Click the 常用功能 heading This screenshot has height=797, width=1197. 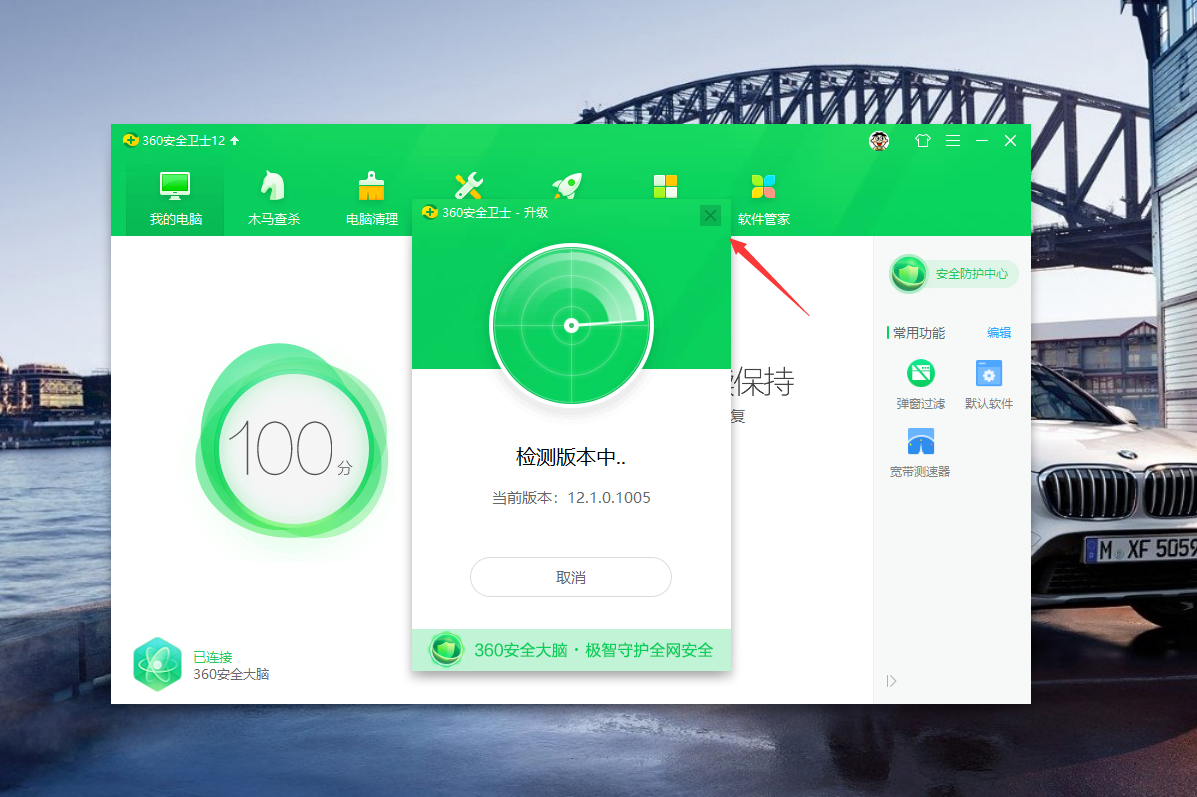918,333
